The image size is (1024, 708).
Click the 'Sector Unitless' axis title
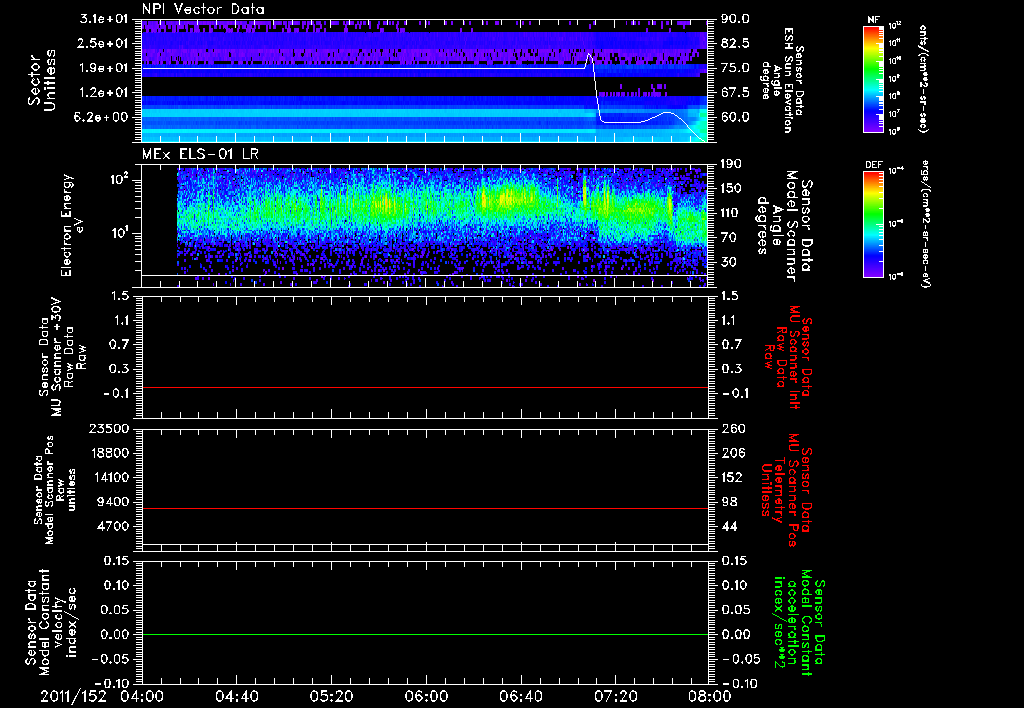click(41, 80)
